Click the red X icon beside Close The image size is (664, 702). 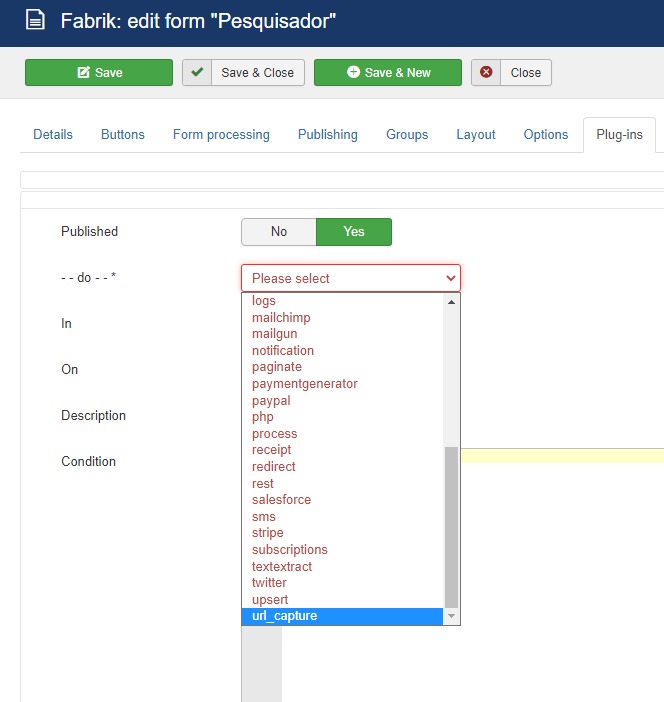click(486, 72)
